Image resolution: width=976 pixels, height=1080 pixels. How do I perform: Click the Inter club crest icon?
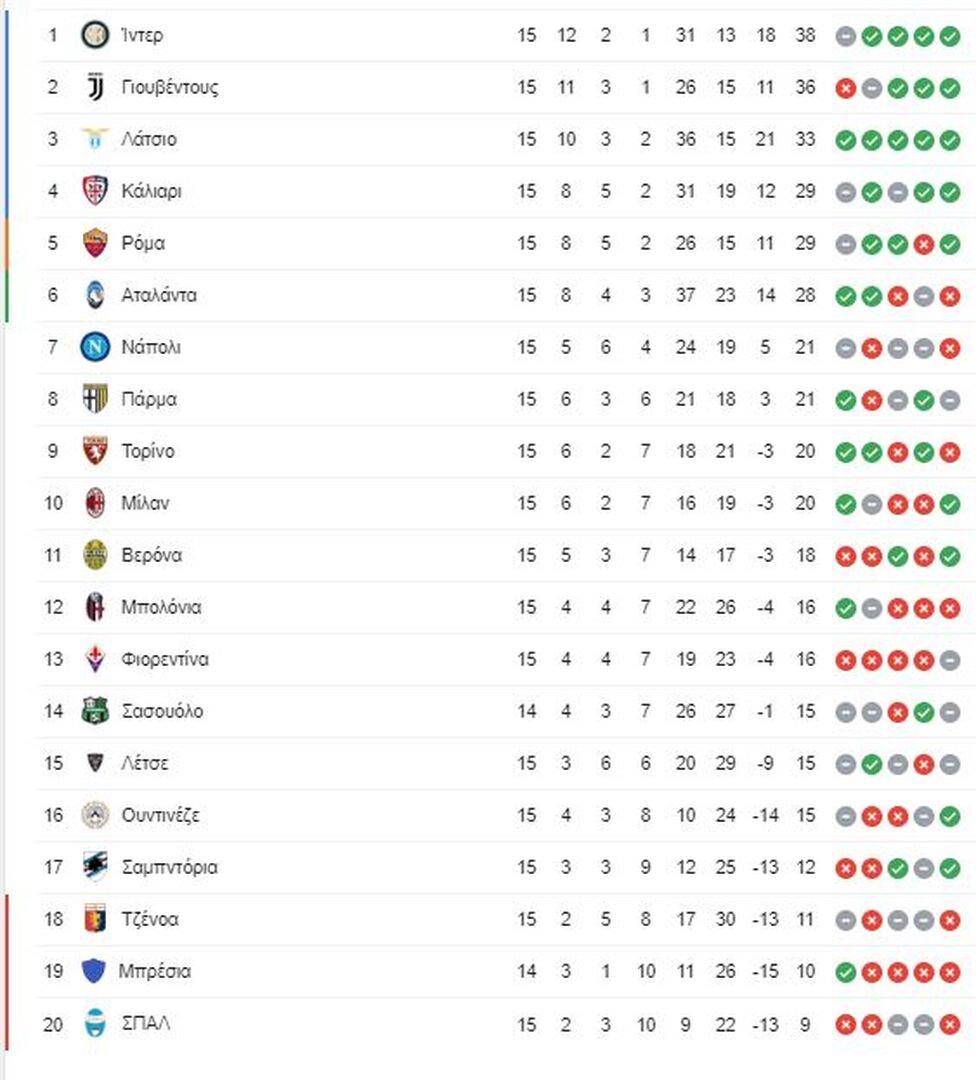[x=95, y=35]
